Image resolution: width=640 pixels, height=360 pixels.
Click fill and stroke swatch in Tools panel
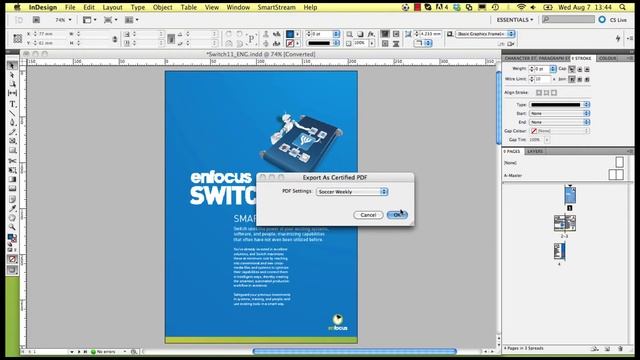click(12, 238)
